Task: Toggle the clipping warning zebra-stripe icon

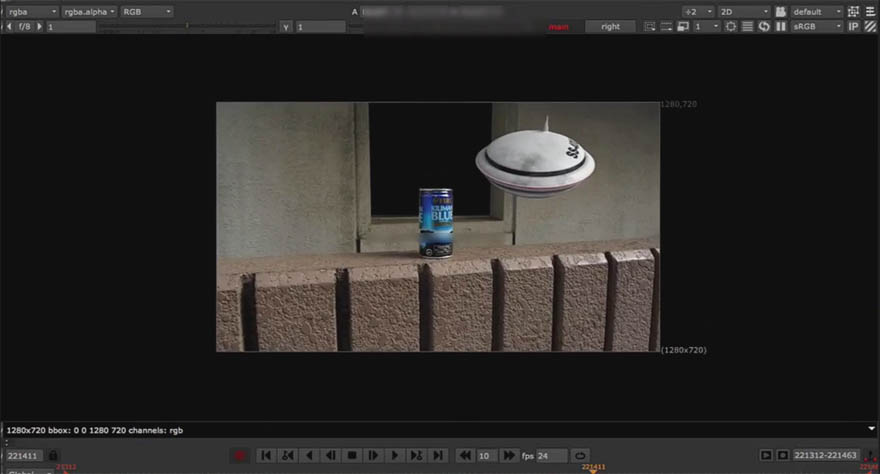Action: pyautogui.click(x=870, y=26)
